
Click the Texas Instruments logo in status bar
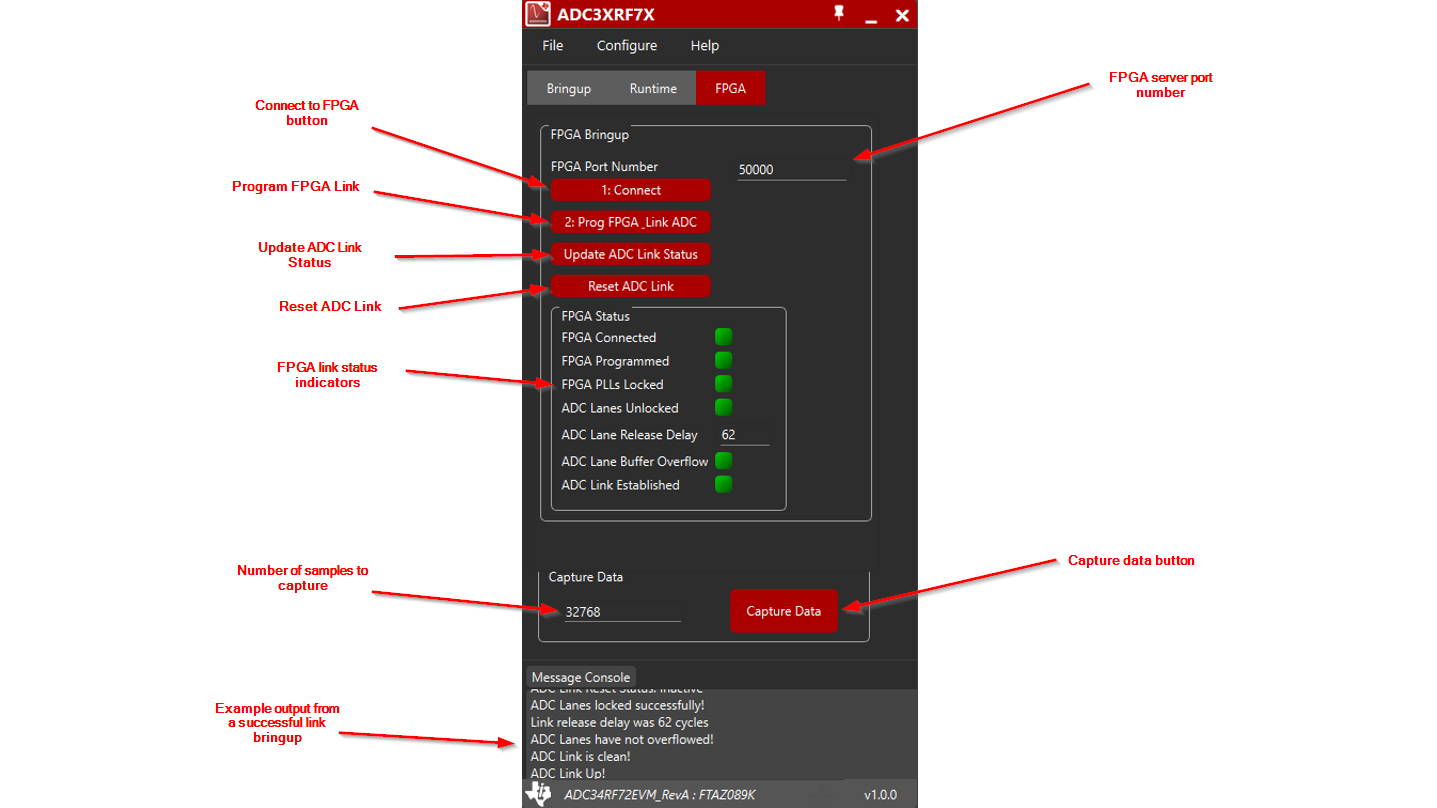538,794
